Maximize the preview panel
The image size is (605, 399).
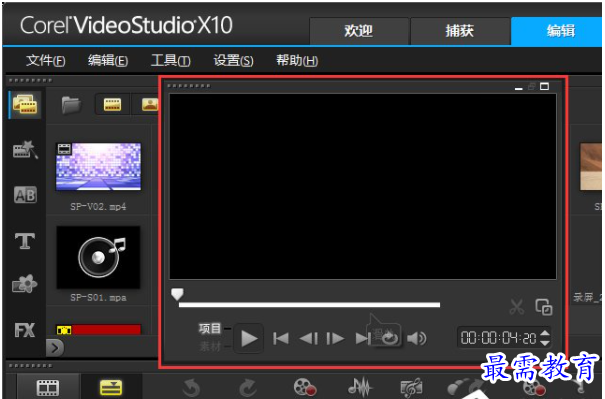pos(544,86)
